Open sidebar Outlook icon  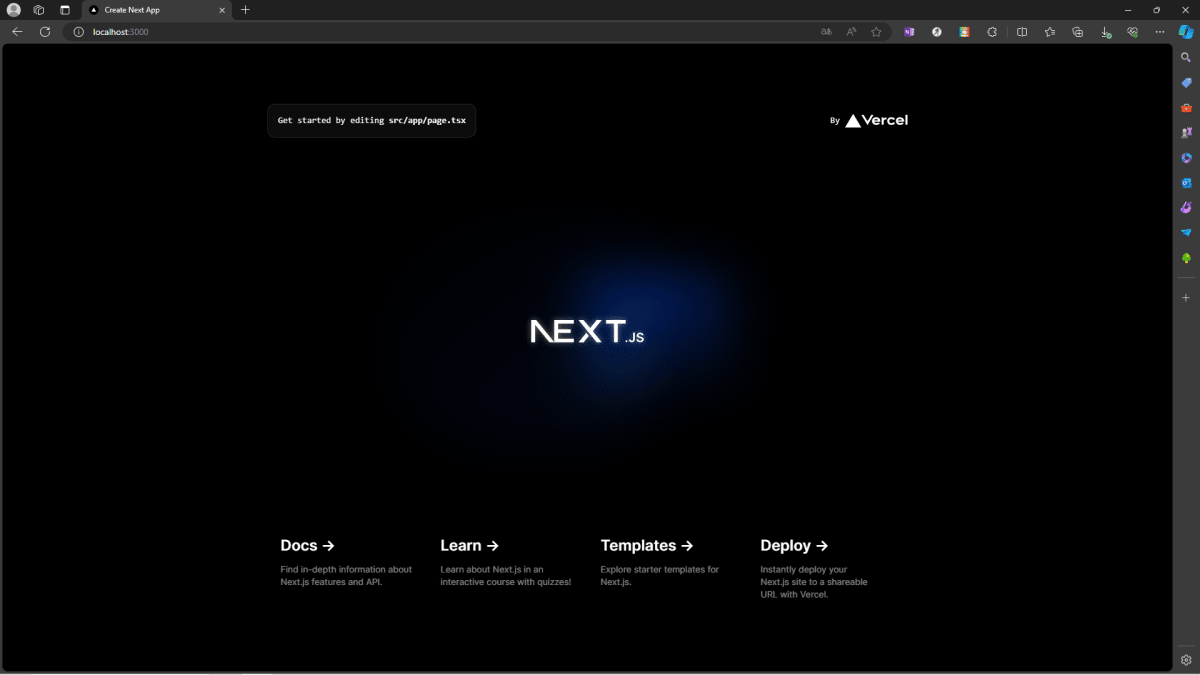[1186, 183]
